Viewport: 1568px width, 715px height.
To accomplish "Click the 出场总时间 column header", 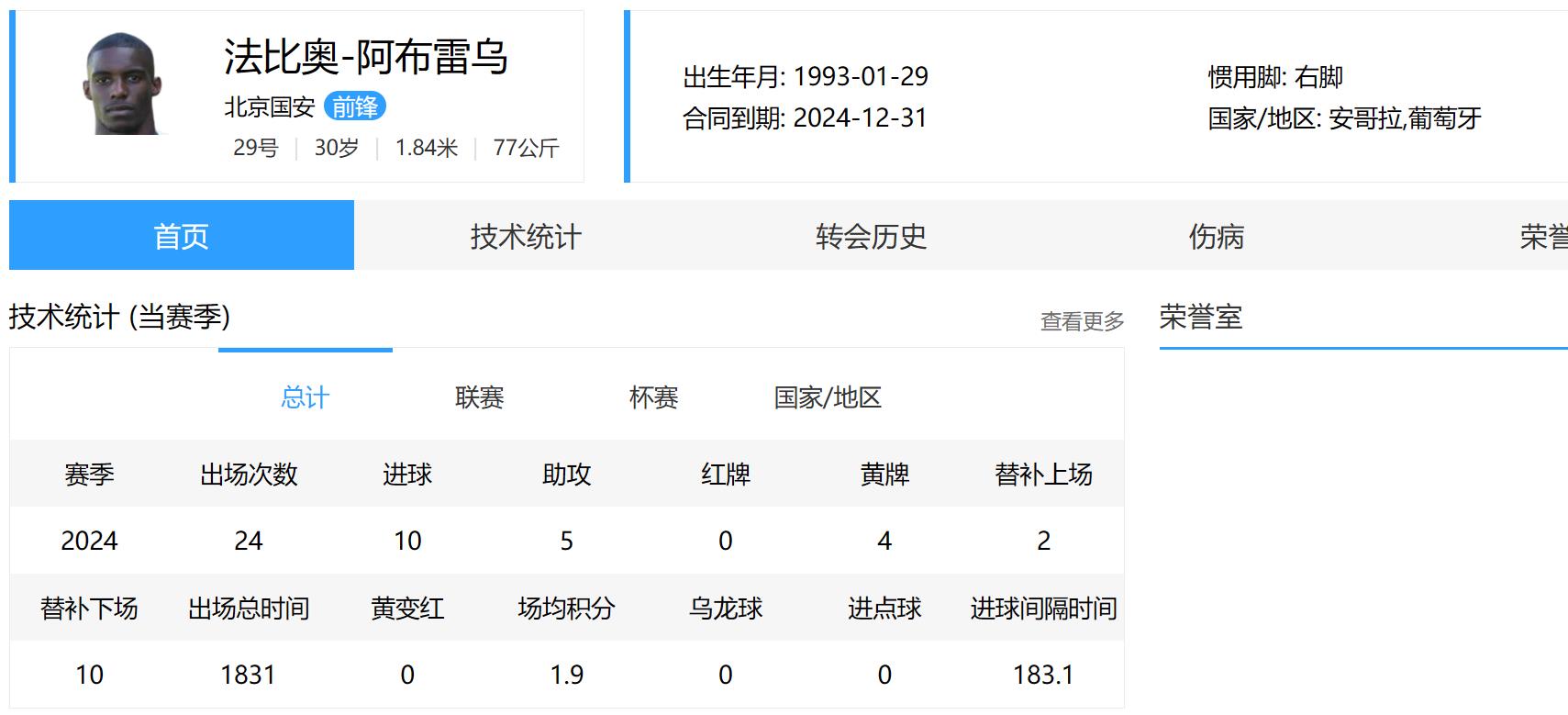I will coord(249,609).
